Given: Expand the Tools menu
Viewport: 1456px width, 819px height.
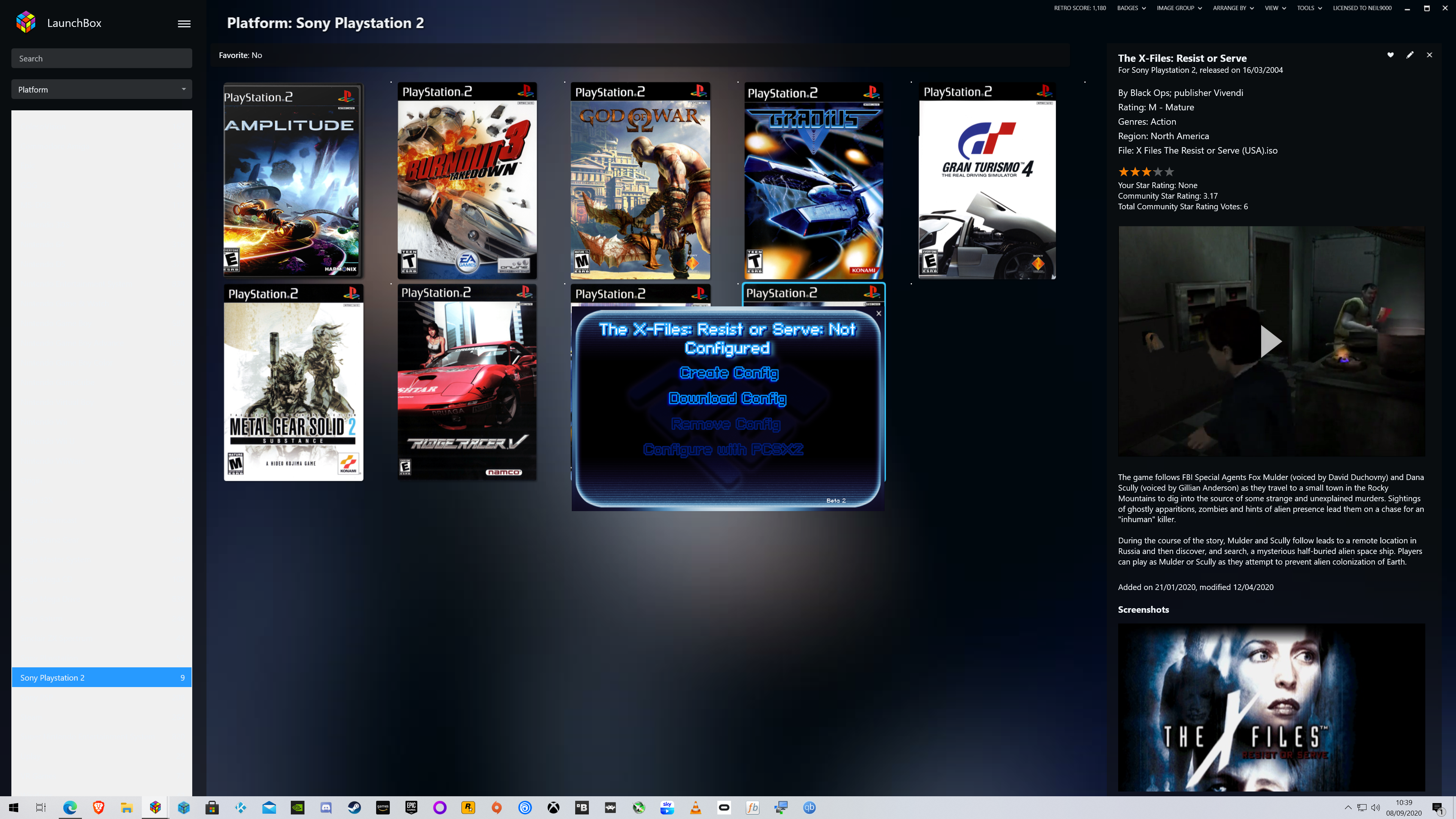Looking at the screenshot, I should [x=1309, y=8].
